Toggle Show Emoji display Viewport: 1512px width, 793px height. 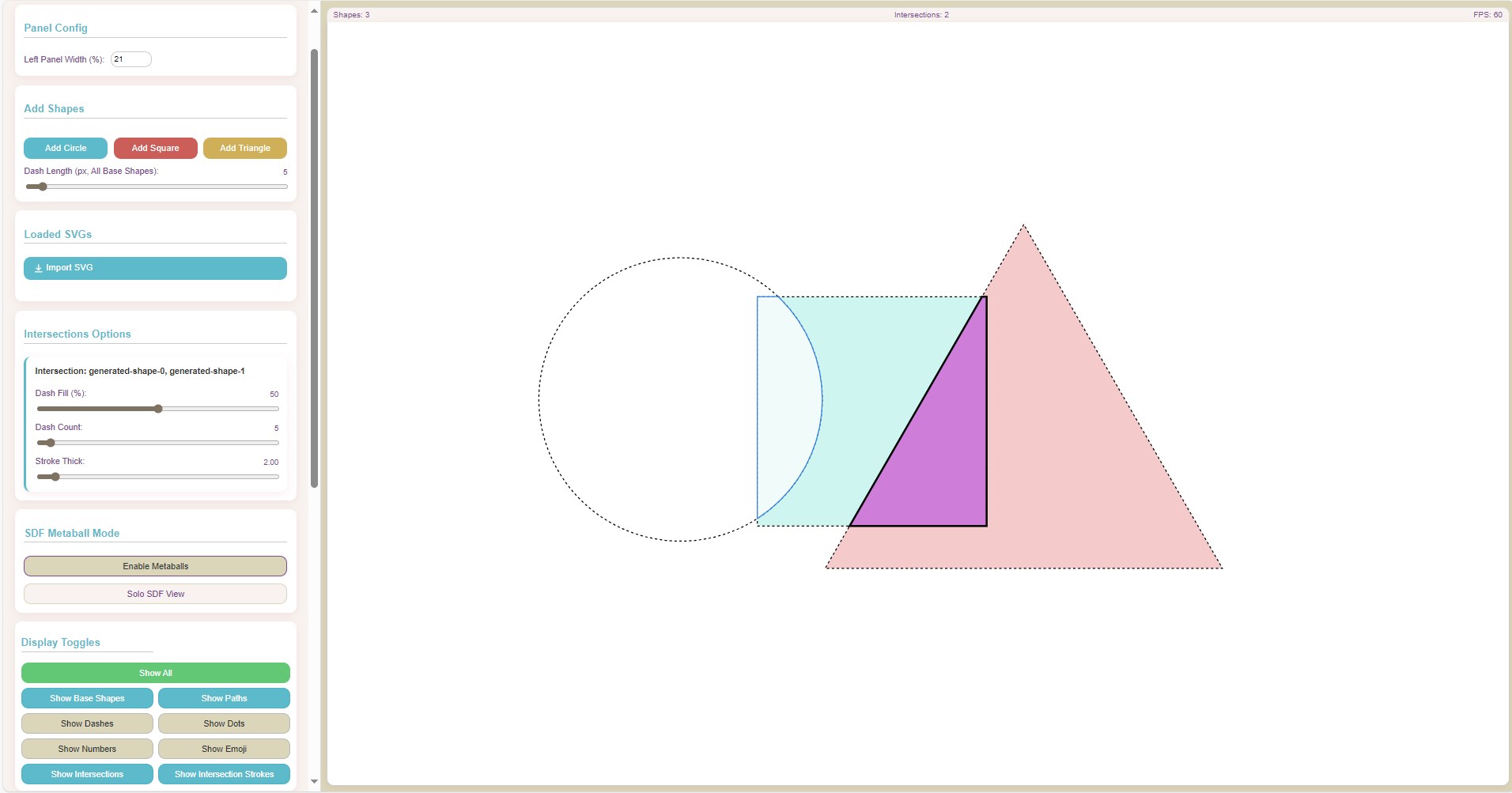225,749
